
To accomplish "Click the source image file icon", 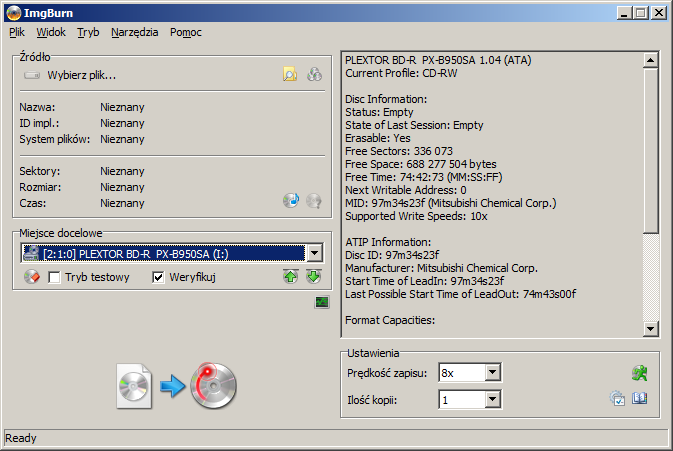I will [x=134, y=386].
